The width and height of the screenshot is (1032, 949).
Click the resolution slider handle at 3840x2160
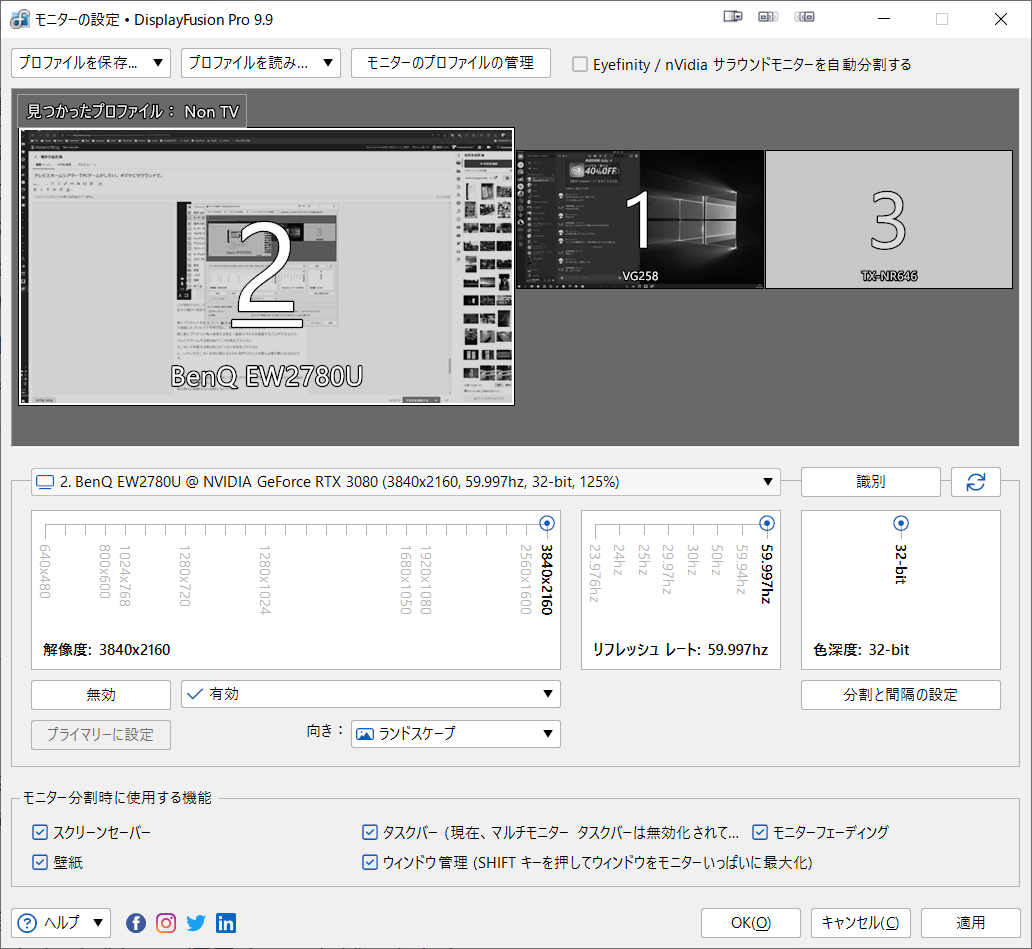[546, 523]
